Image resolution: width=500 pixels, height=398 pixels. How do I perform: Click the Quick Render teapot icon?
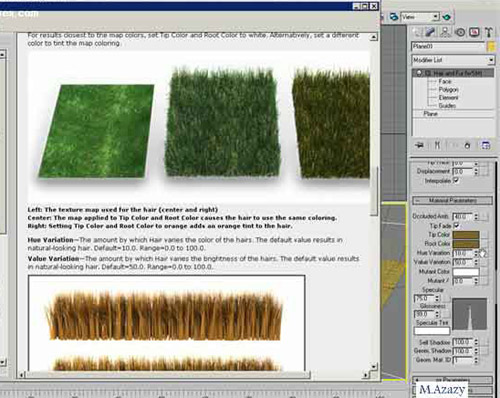[447, 17]
